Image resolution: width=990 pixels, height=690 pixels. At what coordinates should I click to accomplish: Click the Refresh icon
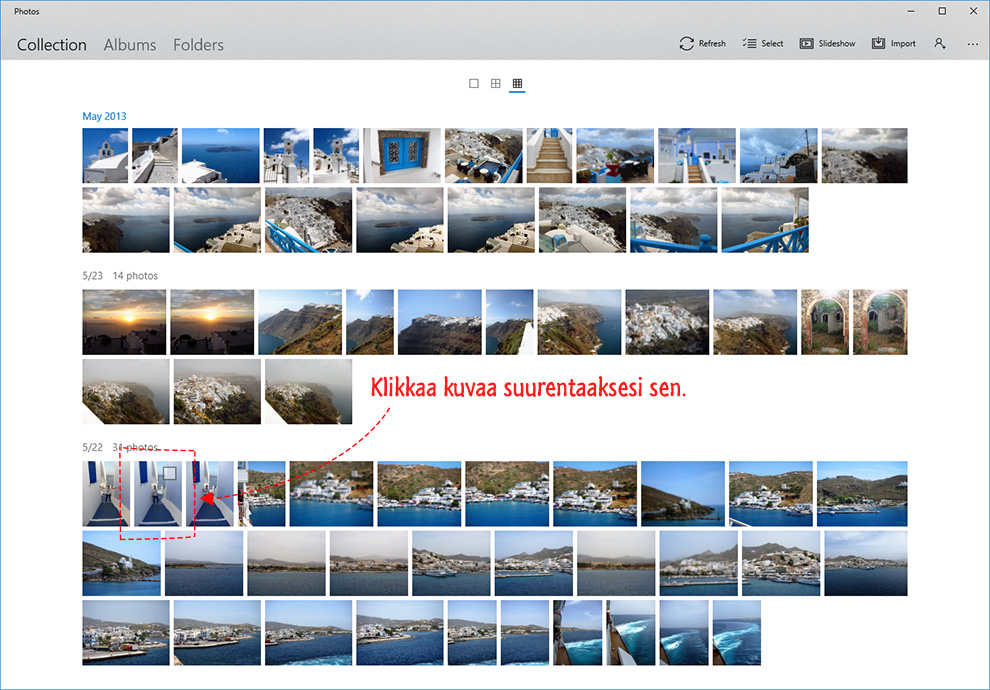686,44
